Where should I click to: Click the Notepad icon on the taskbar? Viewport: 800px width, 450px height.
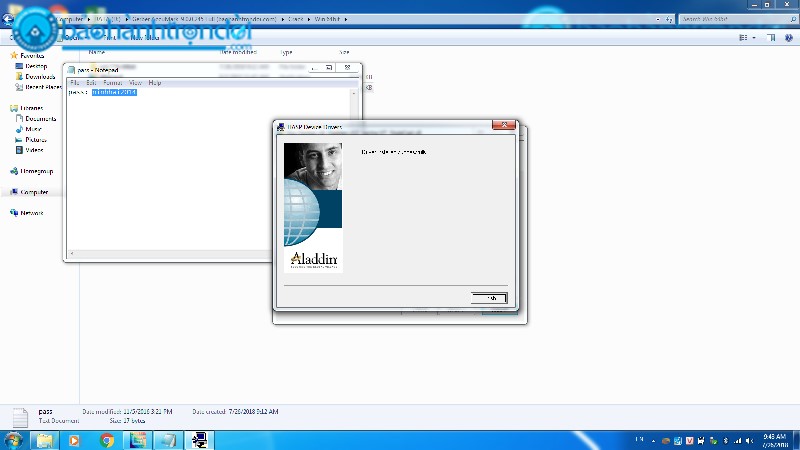[168, 440]
